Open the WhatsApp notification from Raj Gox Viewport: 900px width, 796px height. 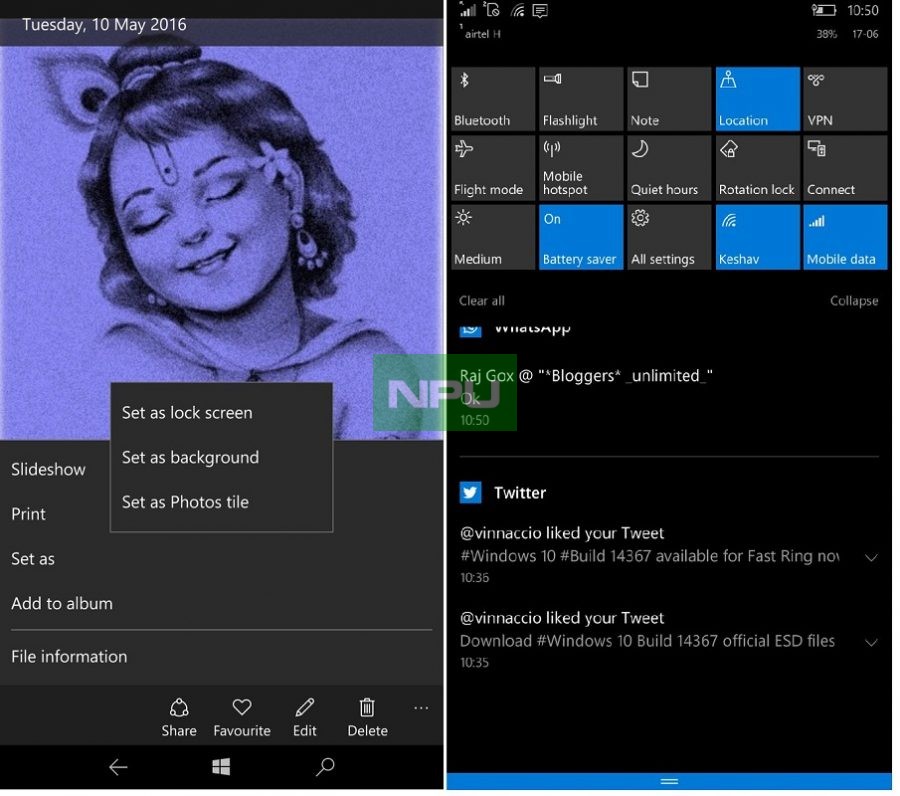click(x=669, y=396)
